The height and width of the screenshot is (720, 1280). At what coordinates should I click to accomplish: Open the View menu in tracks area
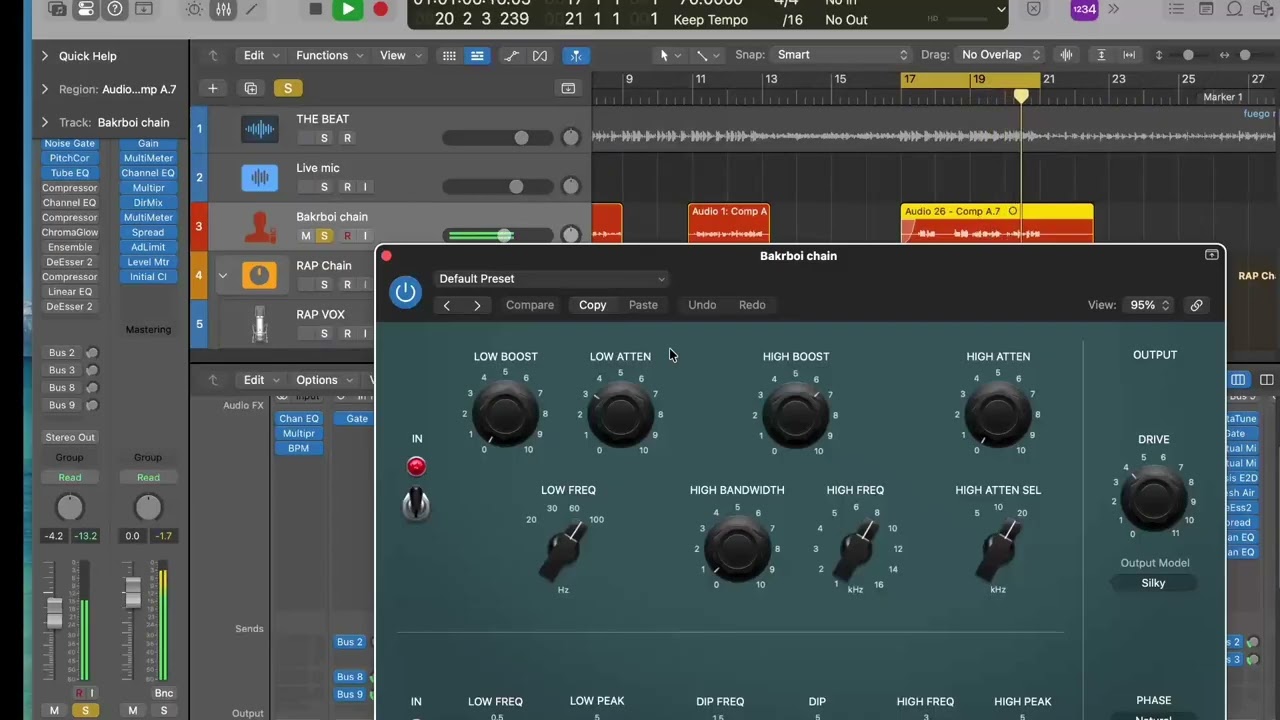(399, 56)
